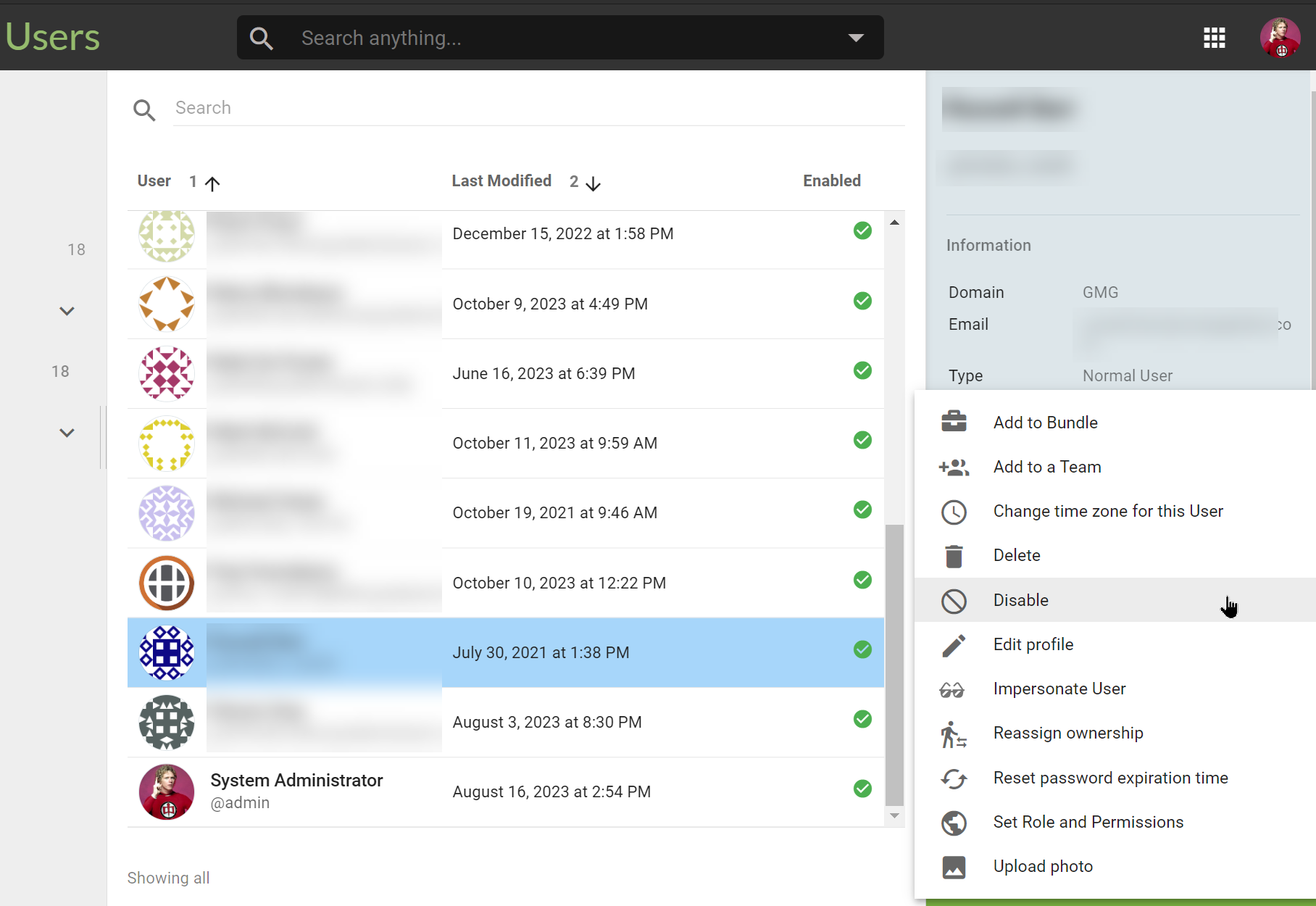Screen dimensions: 1316x906
Task: Select Reset password expiration time
Action: click(1115, 778)
